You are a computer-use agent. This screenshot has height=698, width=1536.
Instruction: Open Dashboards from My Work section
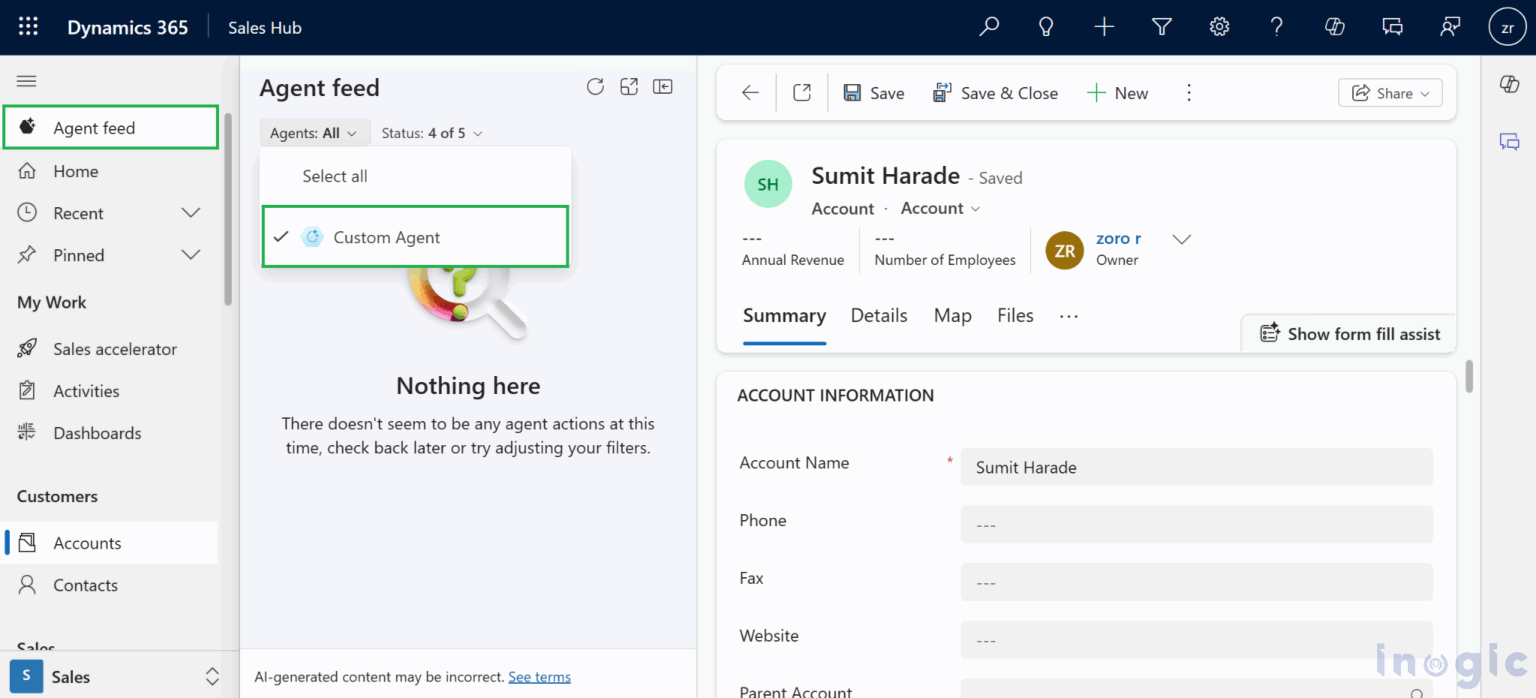tap(96, 432)
